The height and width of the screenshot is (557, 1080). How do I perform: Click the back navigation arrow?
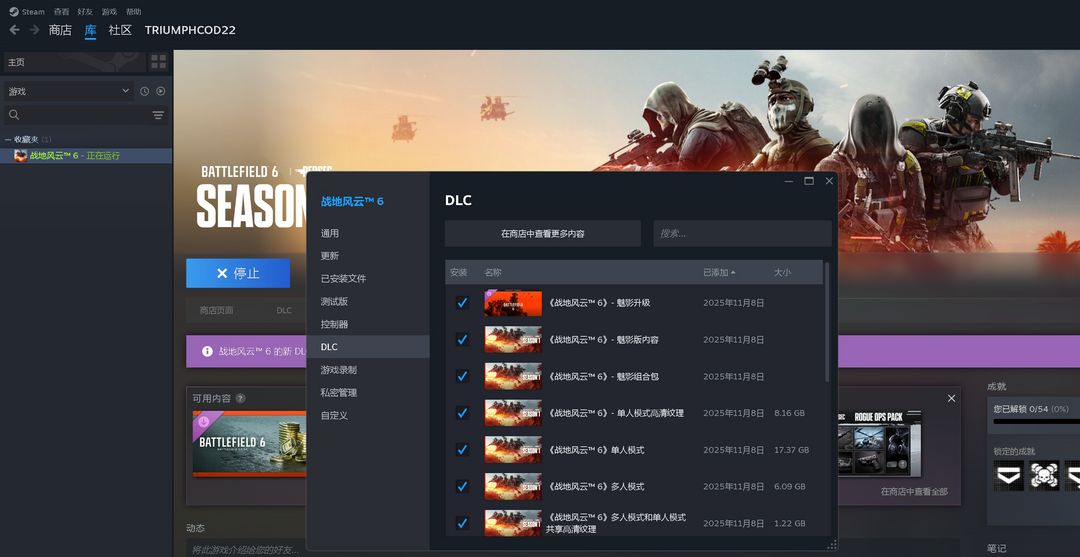pos(14,30)
